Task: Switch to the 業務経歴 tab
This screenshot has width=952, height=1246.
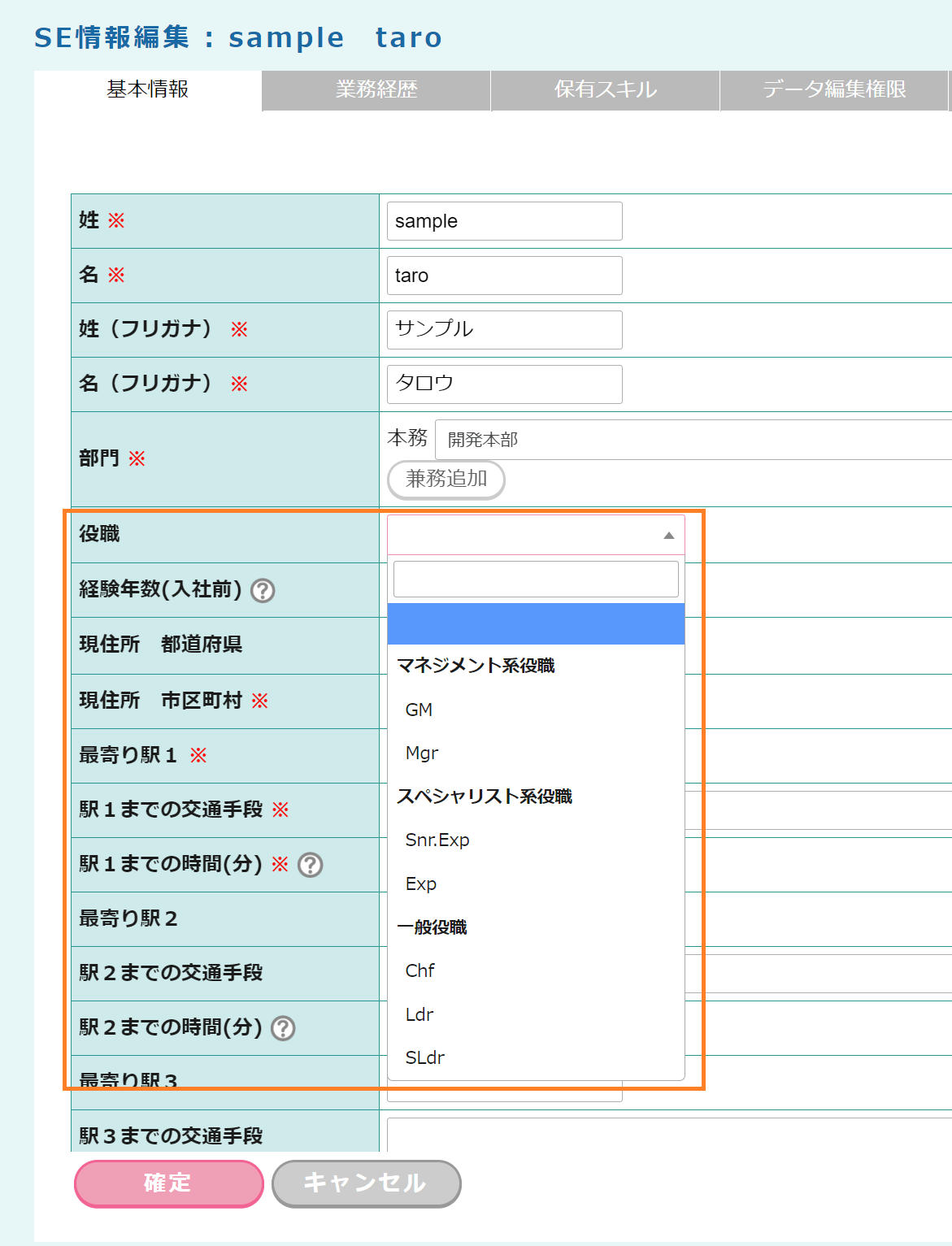Action: pos(376,89)
